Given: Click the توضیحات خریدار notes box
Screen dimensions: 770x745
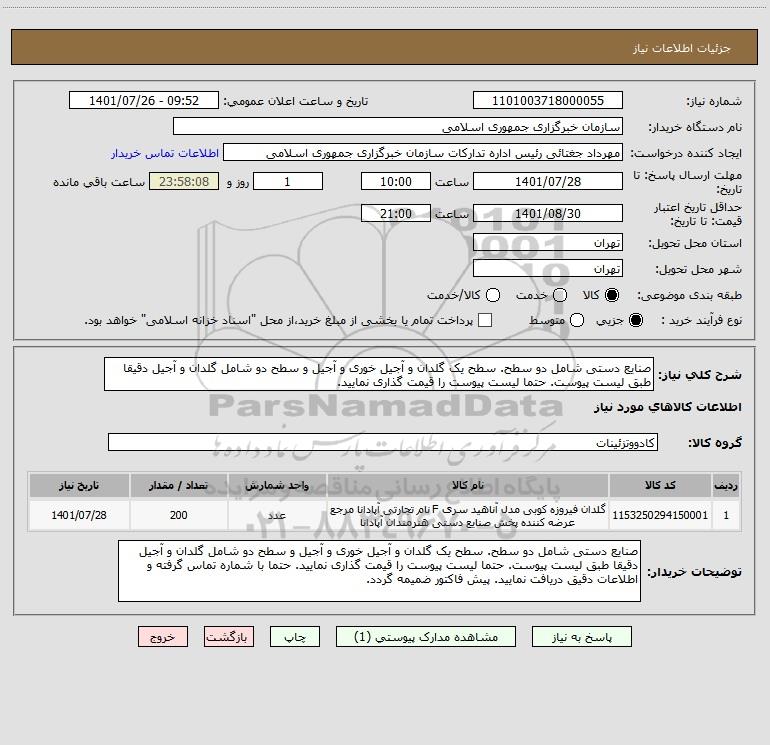Looking at the screenshot, I should (380, 571).
